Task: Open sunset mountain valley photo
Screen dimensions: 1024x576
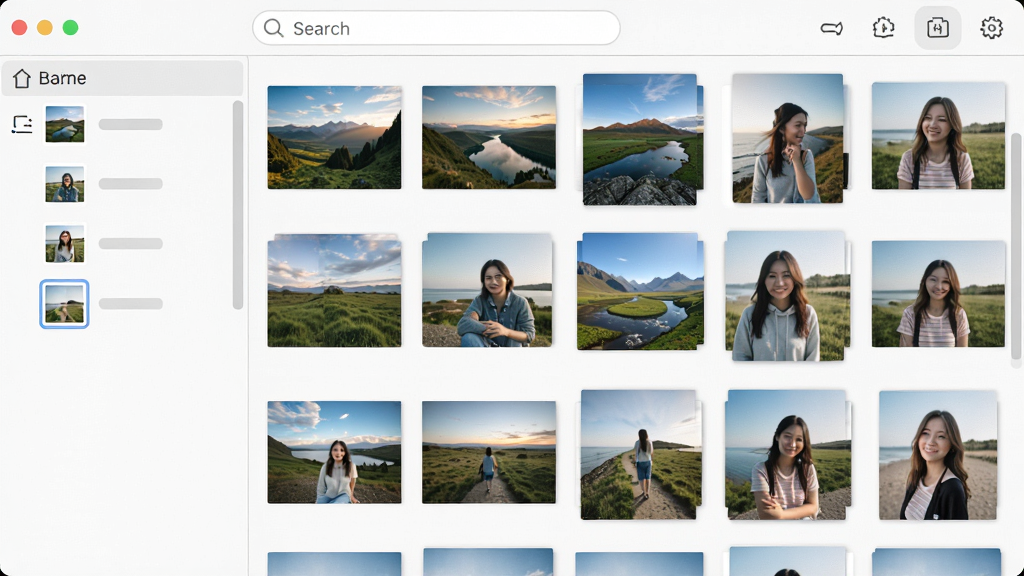Action: click(x=334, y=137)
